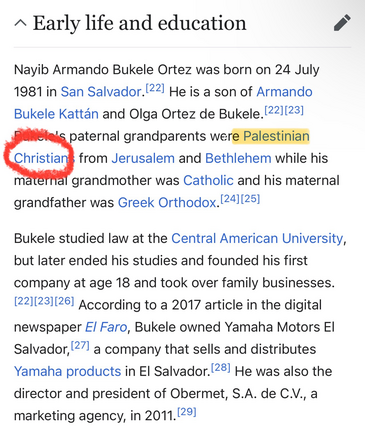This screenshot has width=365, height=439.
Task: Follow the Jerusalem link
Action: coord(143,158)
